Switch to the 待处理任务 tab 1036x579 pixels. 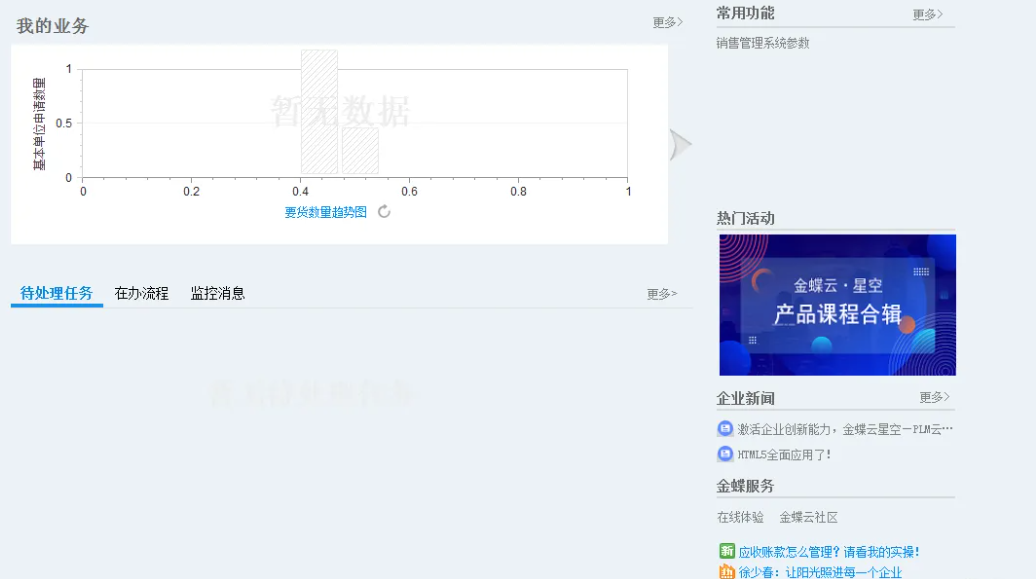click(x=57, y=293)
